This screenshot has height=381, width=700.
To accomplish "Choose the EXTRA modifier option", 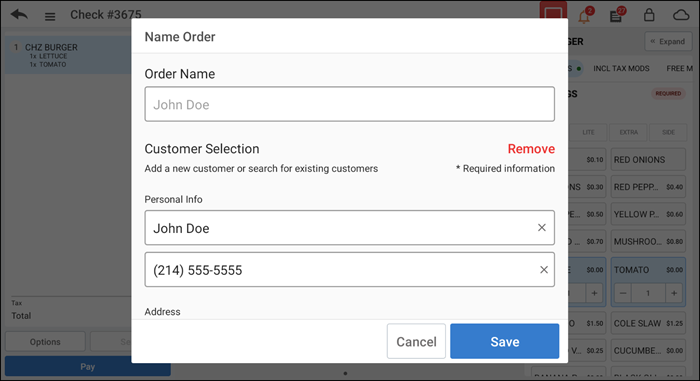I will (x=629, y=132).
